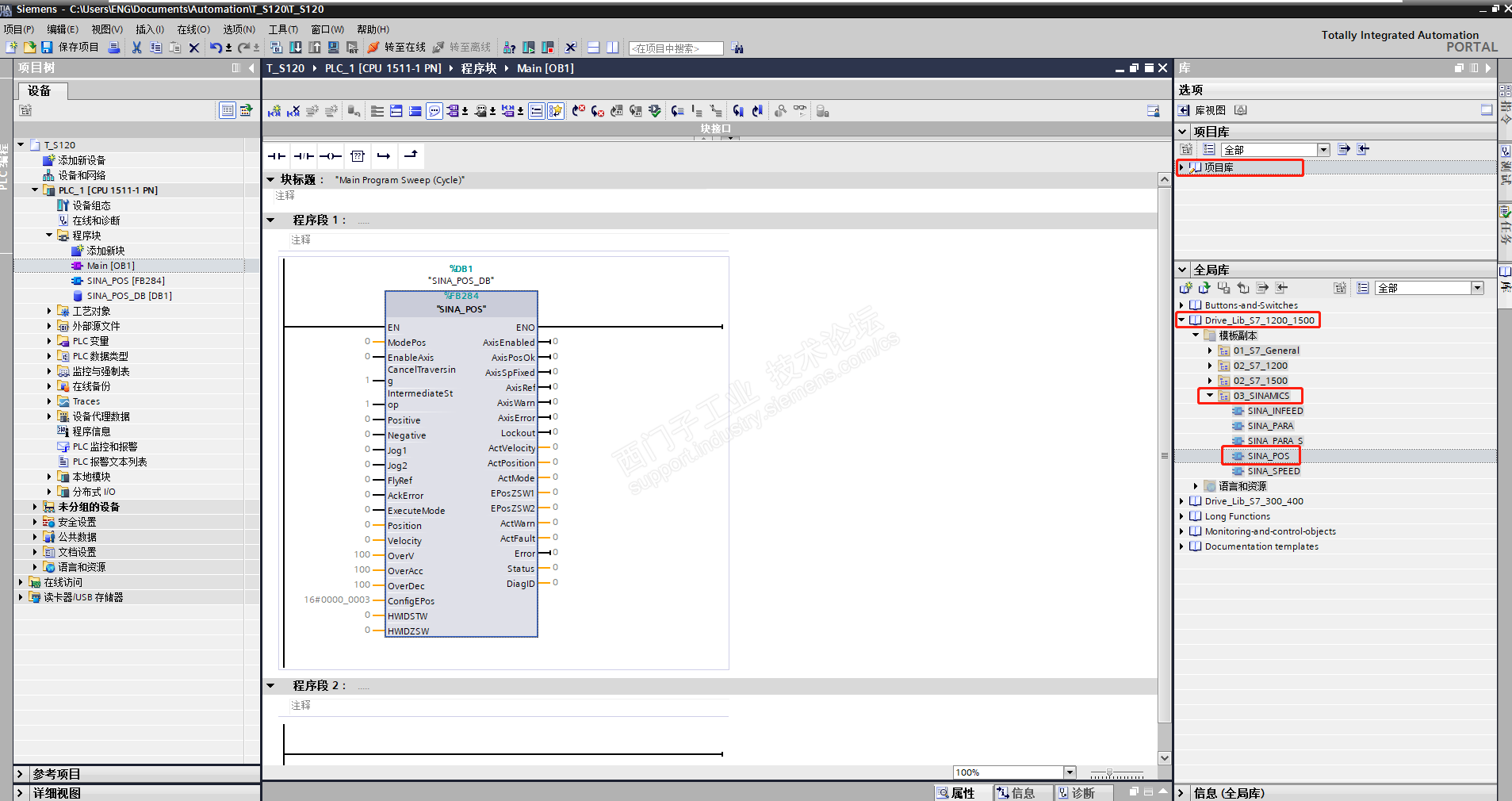Click the cut scissors icon
This screenshot has height=801, width=1512.
tap(136, 48)
